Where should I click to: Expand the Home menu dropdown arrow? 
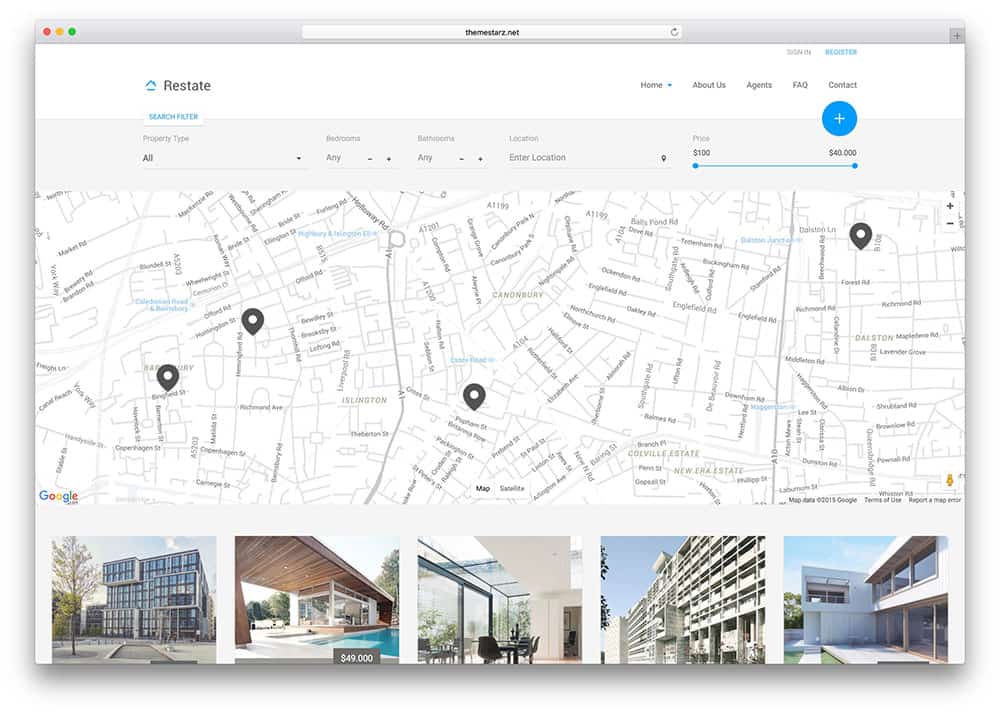[670, 85]
